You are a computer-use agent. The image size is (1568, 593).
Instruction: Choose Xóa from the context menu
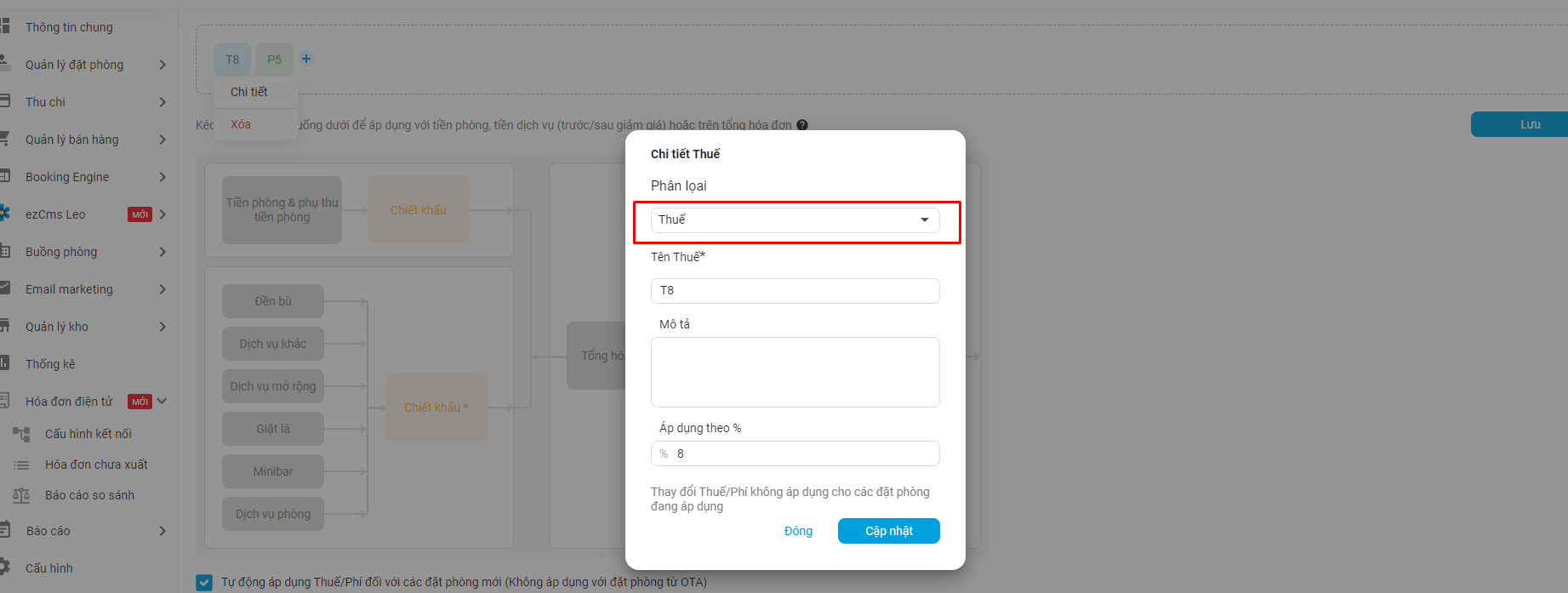[x=241, y=124]
